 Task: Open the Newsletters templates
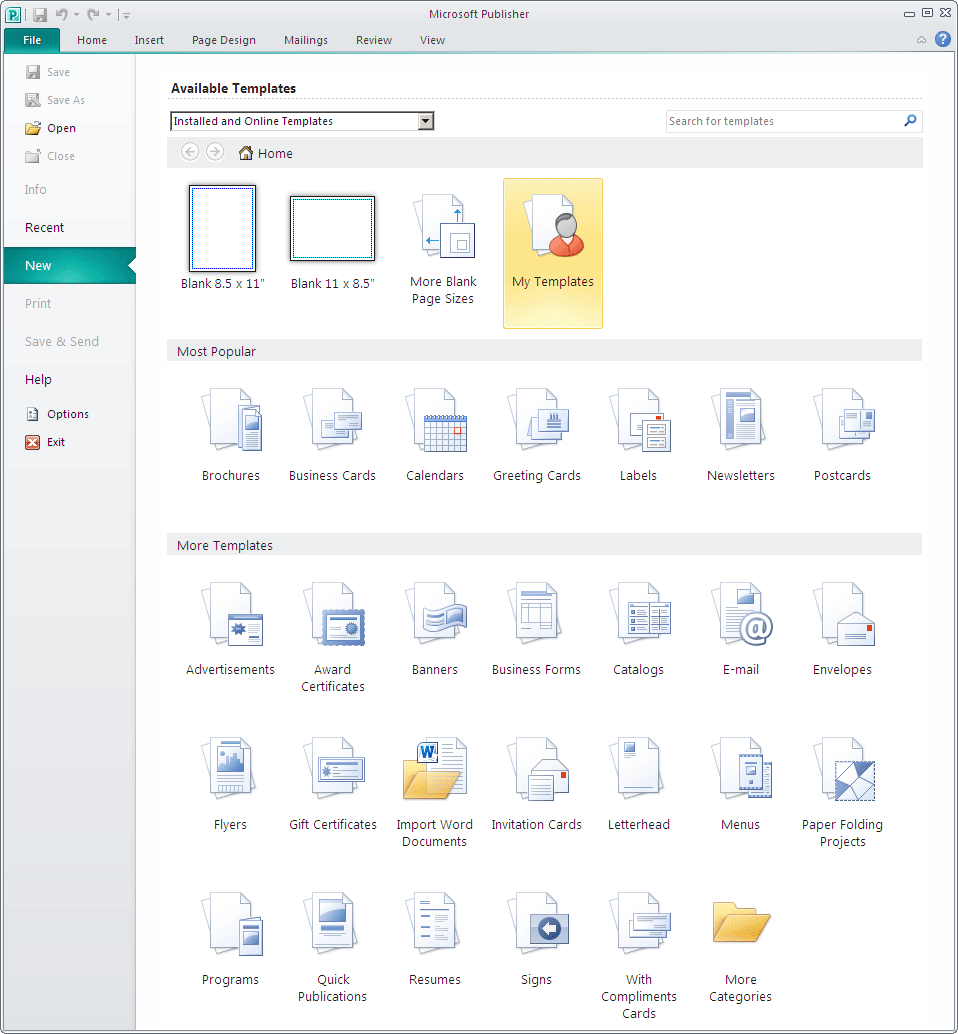coord(740,435)
